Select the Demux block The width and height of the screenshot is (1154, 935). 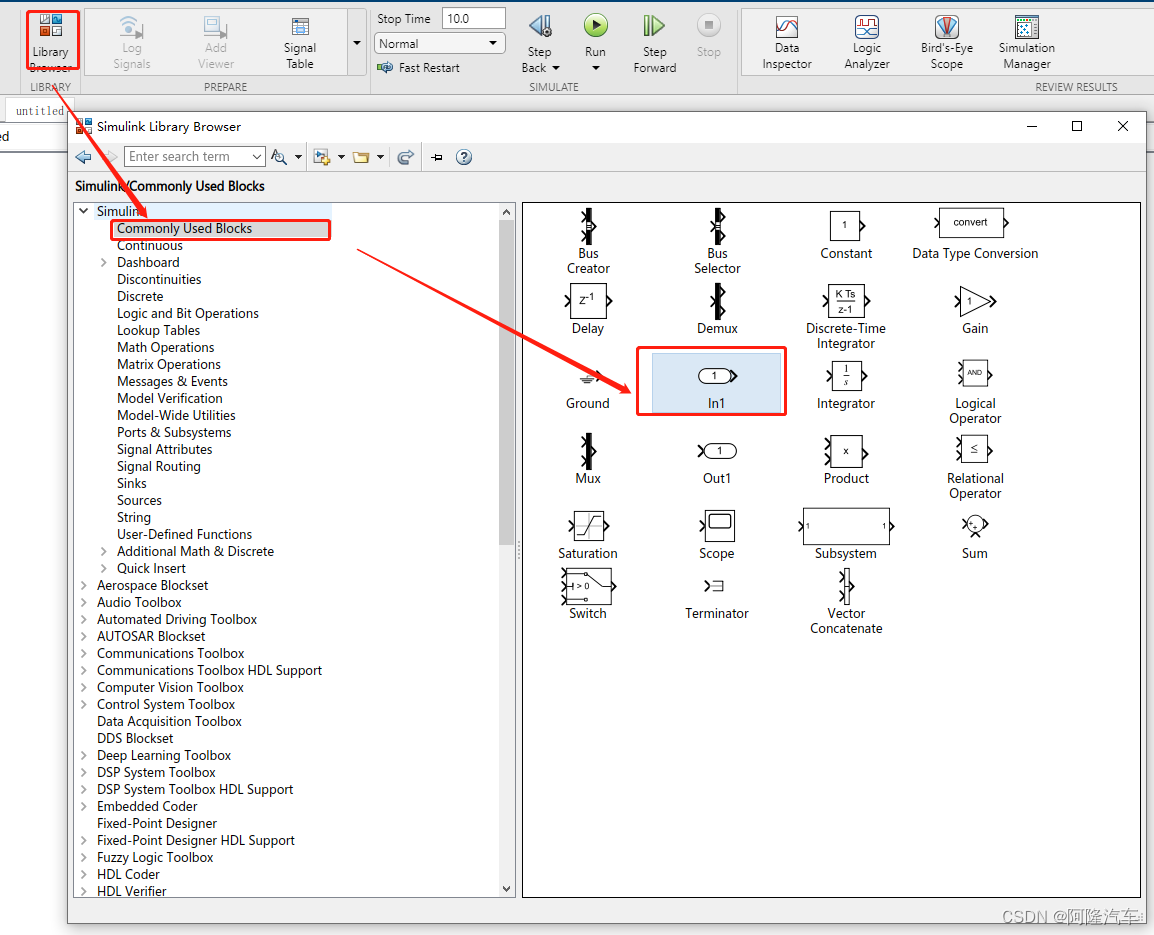pyautogui.click(x=717, y=309)
